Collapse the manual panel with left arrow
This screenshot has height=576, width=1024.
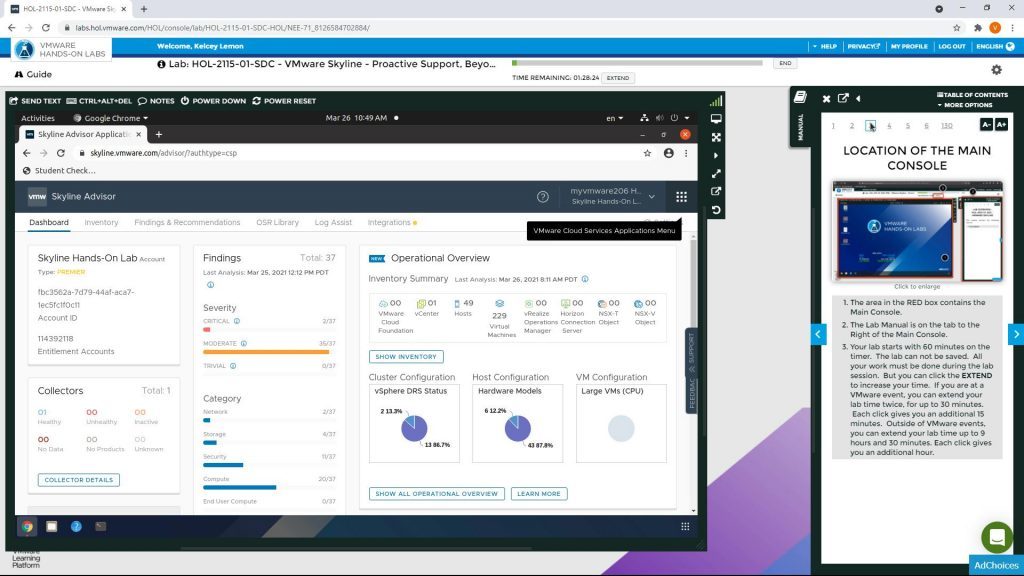pos(858,99)
